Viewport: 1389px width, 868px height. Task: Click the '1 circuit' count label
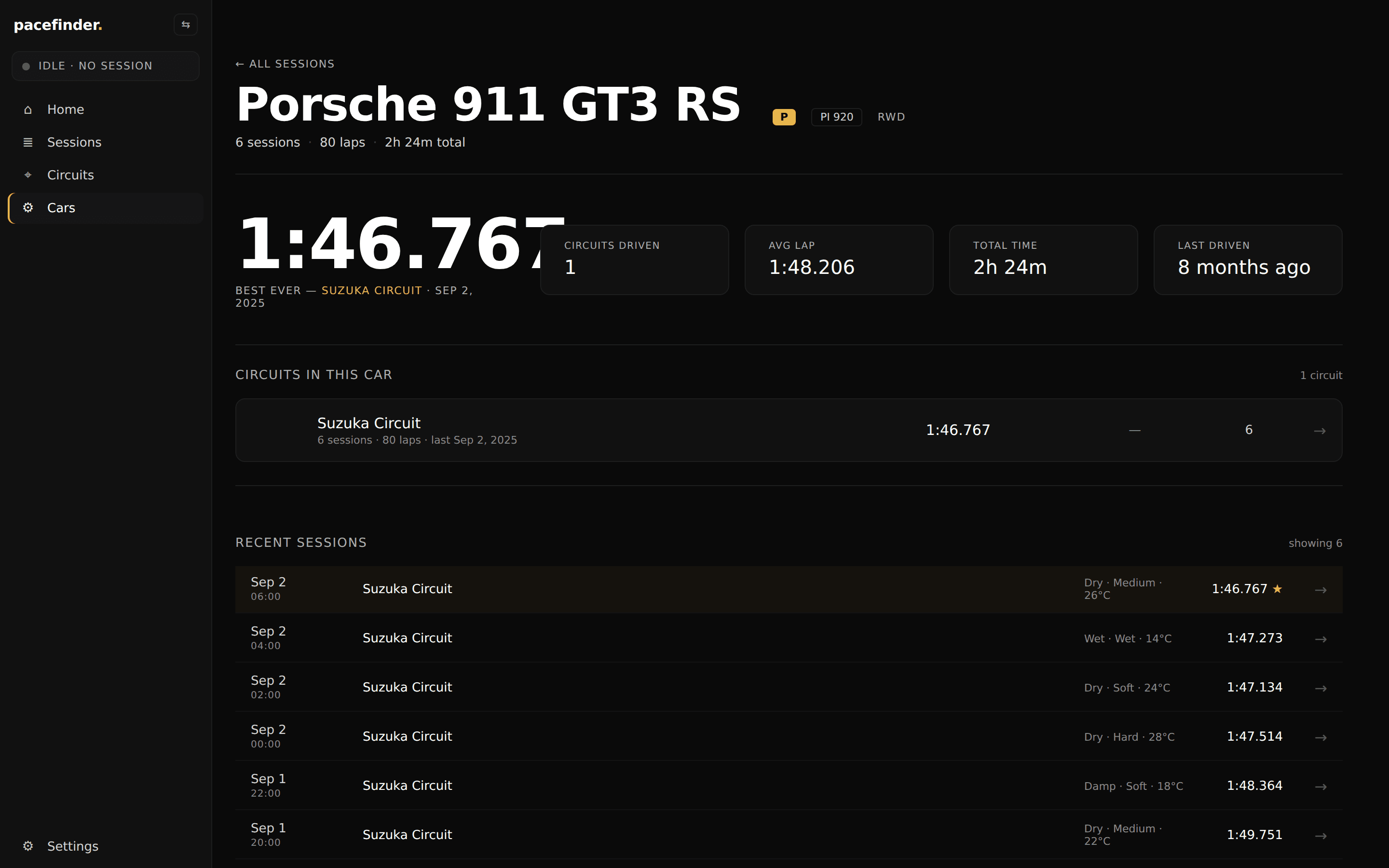click(x=1321, y=376)
